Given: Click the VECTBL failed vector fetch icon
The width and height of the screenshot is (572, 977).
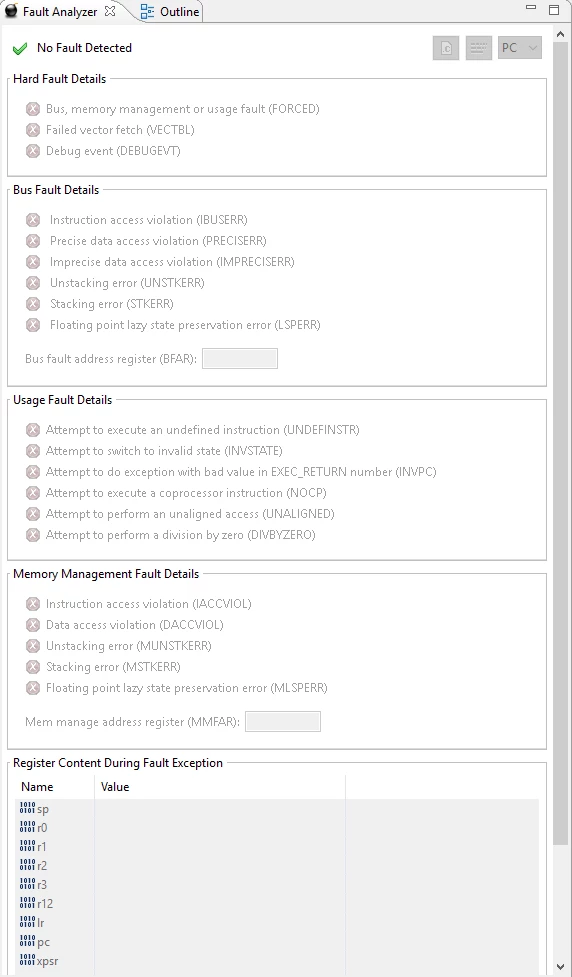Looking at the screenshot, I should tap(33, 130).
